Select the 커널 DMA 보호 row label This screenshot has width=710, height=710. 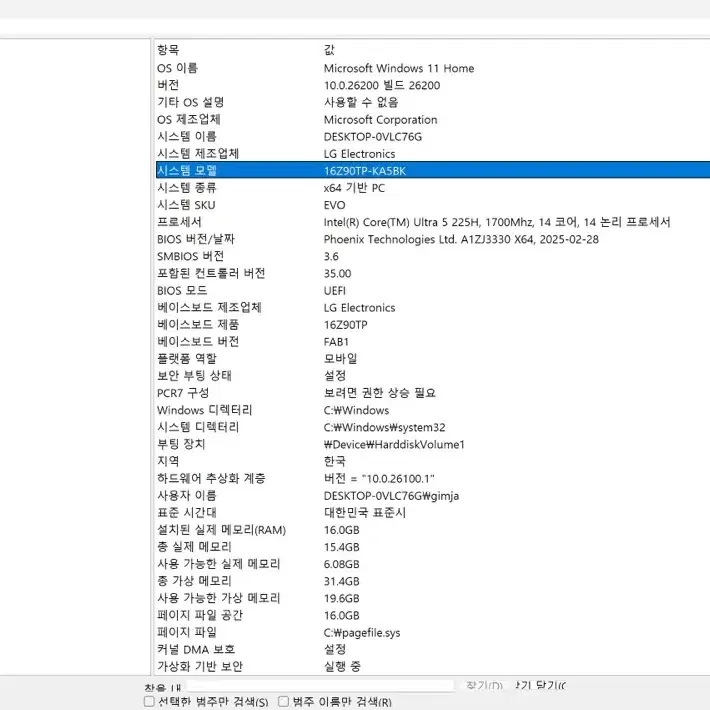coord(196,649)
